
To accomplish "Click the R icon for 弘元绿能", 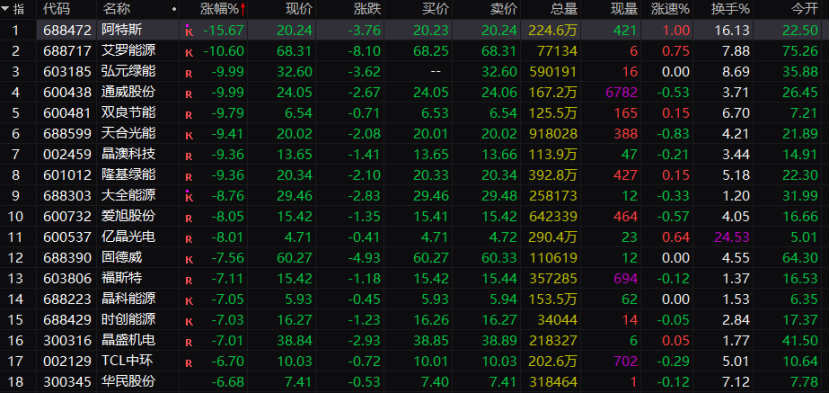I will [188, 74].
